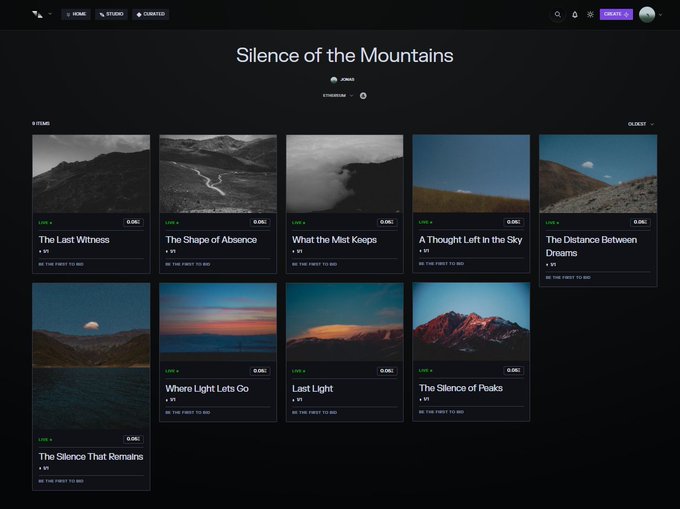Viewport: 680px width, 509px height.
Task: Open The Distance Between Dreams image
Action: [598, 173]
